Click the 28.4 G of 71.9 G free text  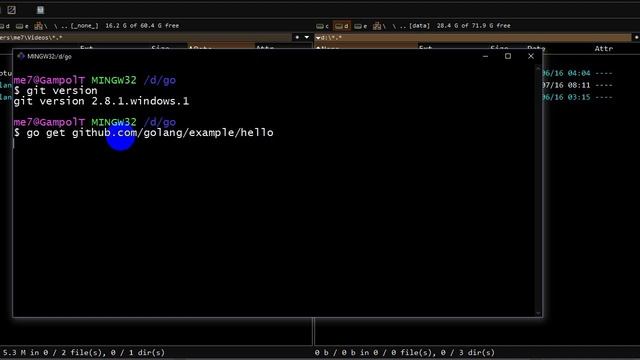coord(473,26)
